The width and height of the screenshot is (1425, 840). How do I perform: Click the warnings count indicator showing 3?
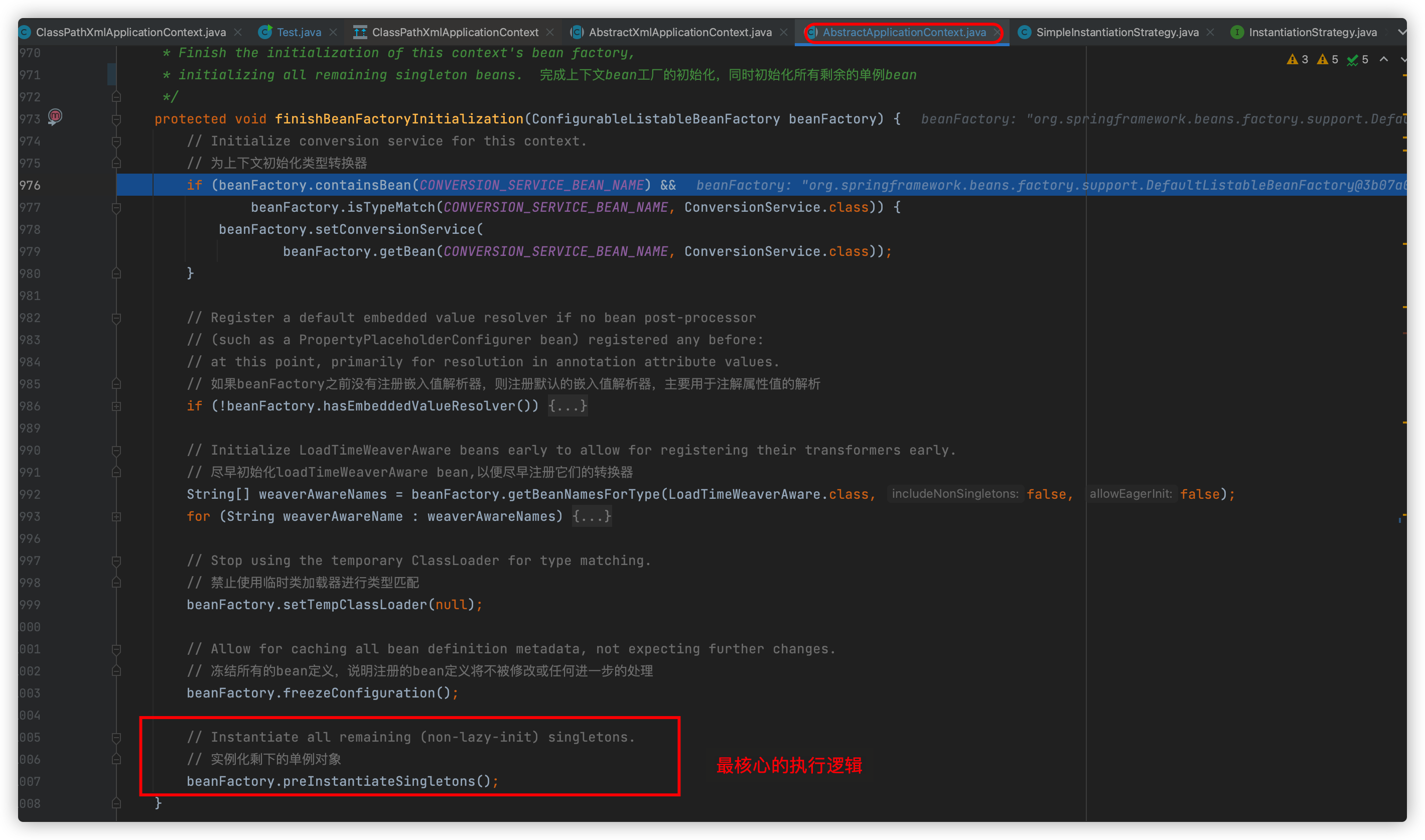[x=1297, y=59]
